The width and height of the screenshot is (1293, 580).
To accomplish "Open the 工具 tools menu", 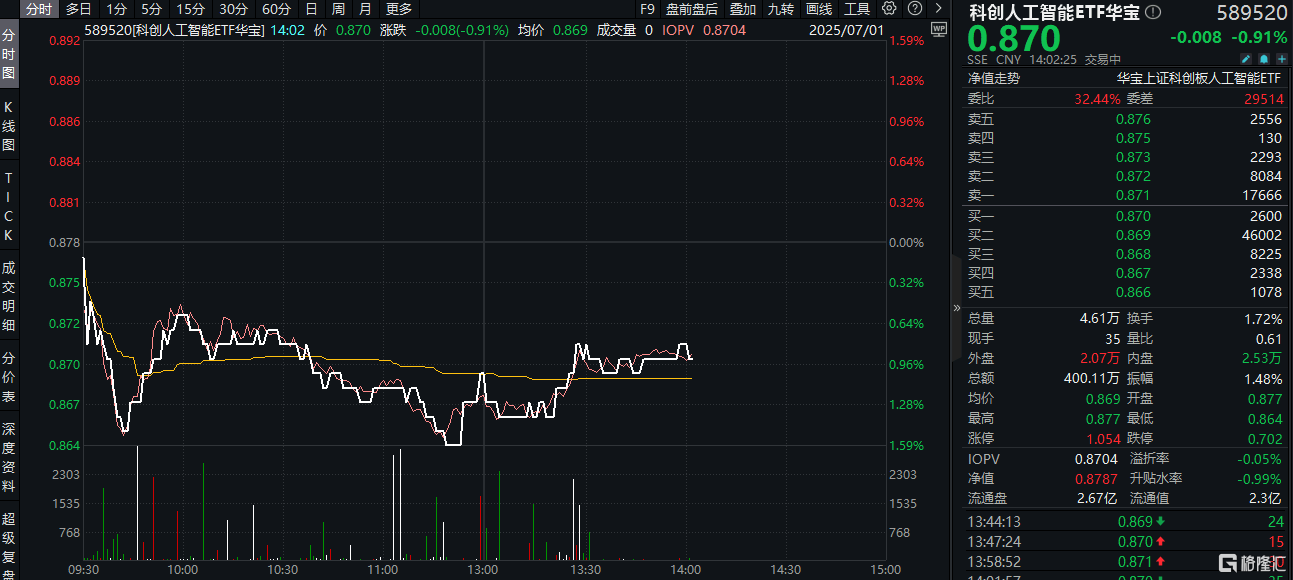I will point(857,9).
